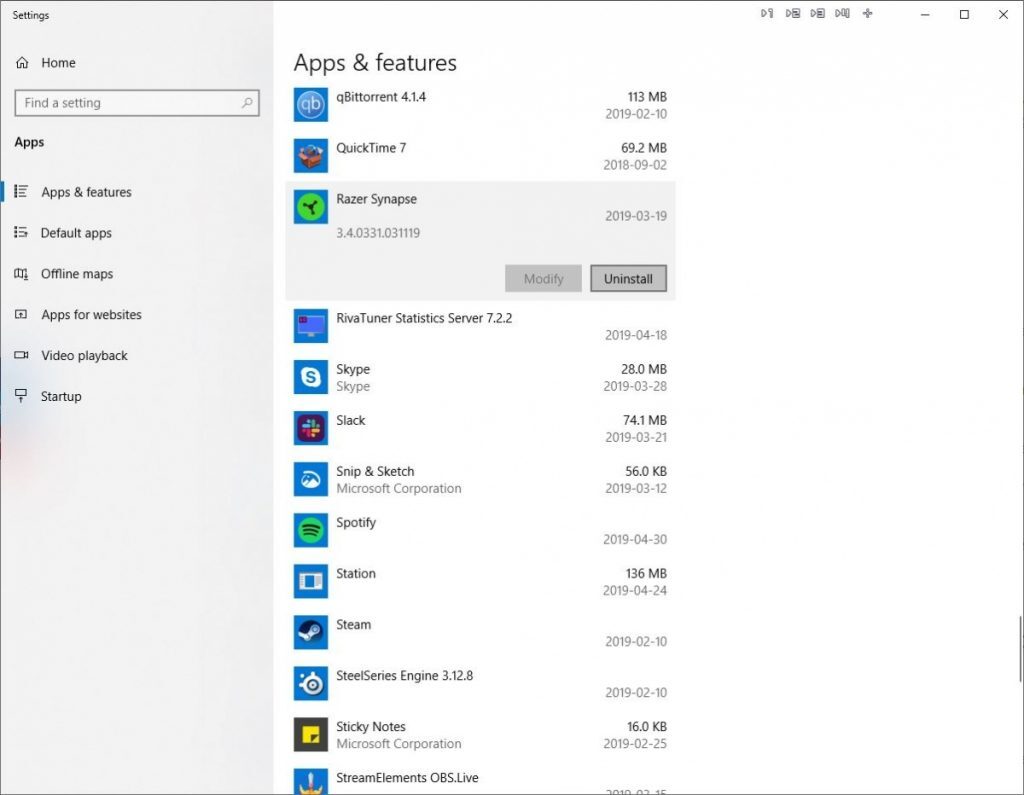This screenshot has width=1024, height=795.
Task: Click QuickTime 7 size 69.2 MB
Action: (644, 148)
